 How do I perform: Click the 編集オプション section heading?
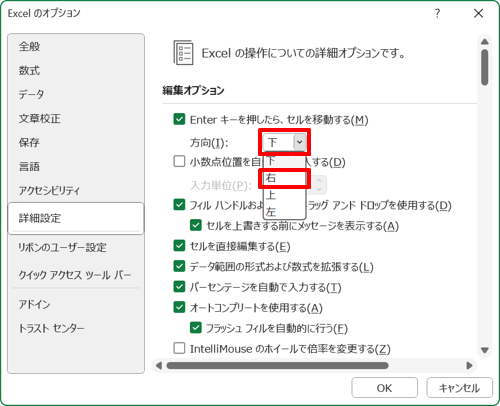pos(193,90)
